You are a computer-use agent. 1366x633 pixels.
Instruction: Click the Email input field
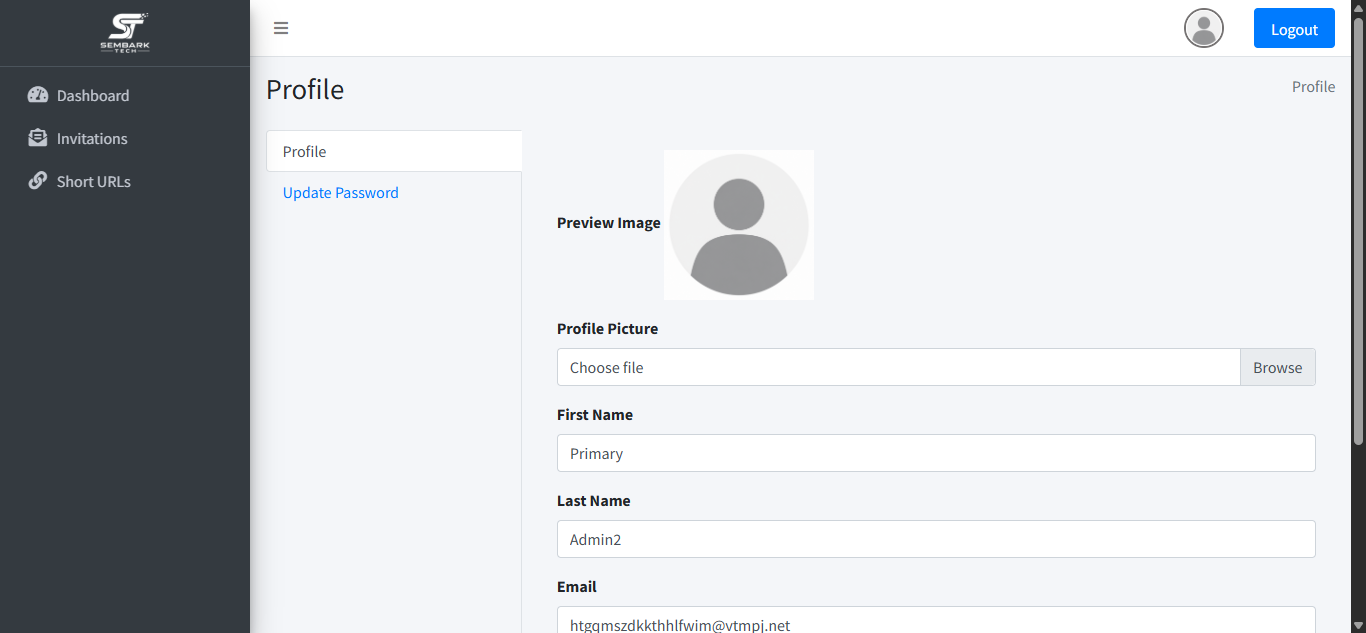tap(936, 620)
